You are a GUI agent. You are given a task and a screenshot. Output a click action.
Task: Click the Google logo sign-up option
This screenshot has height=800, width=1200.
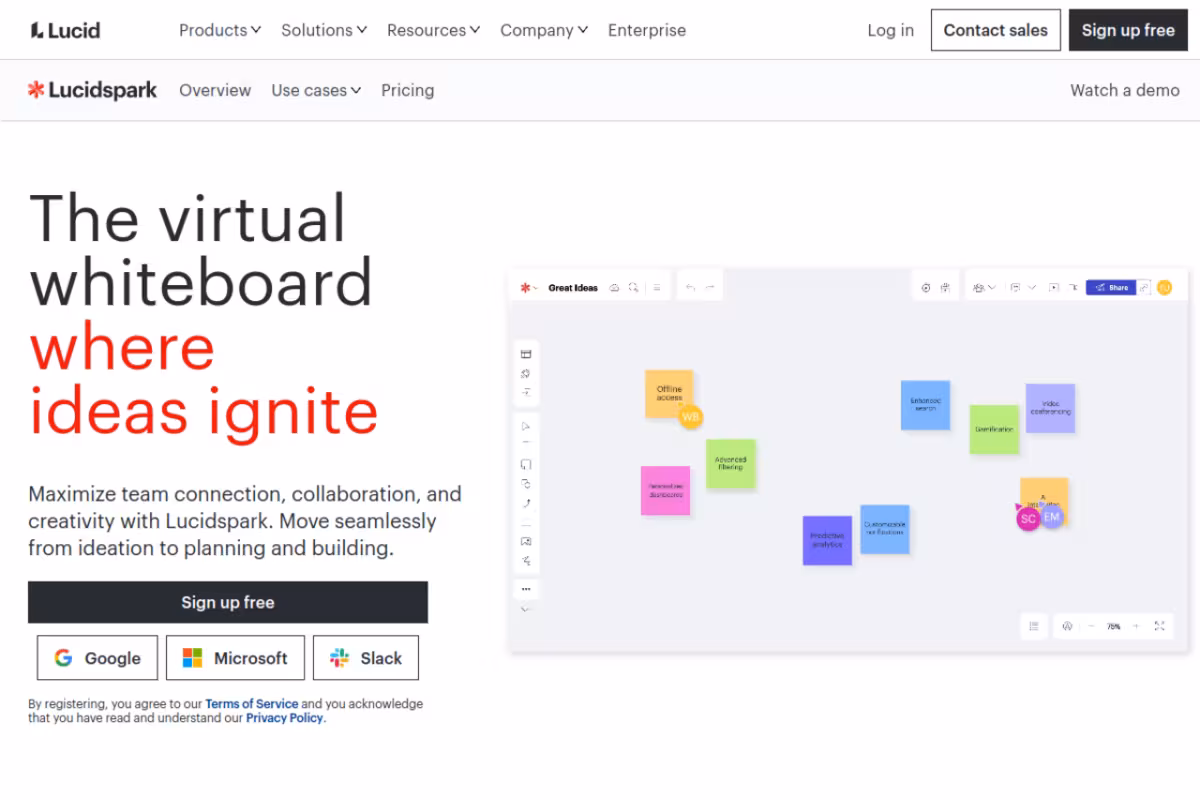(97, 658)
